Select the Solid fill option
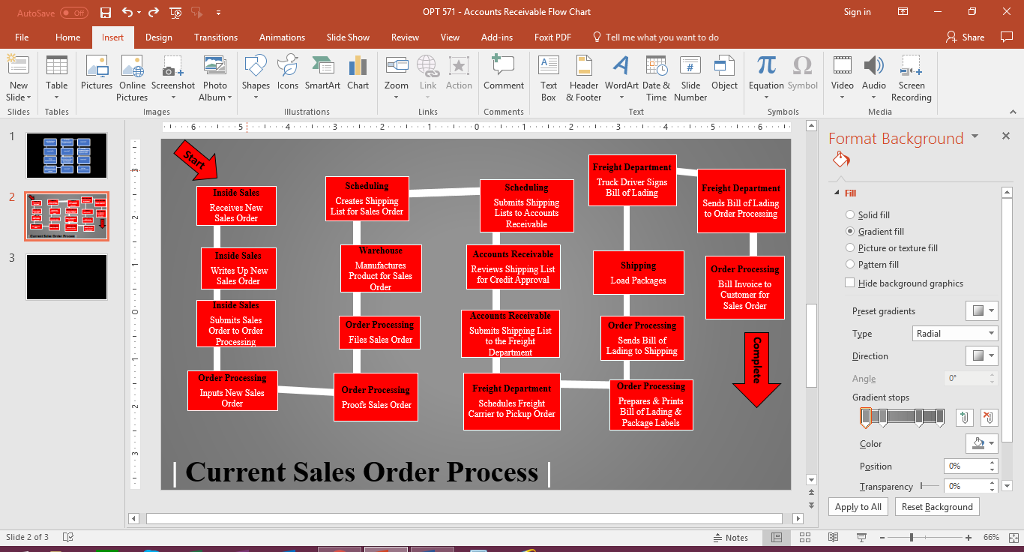 (850, 215)
